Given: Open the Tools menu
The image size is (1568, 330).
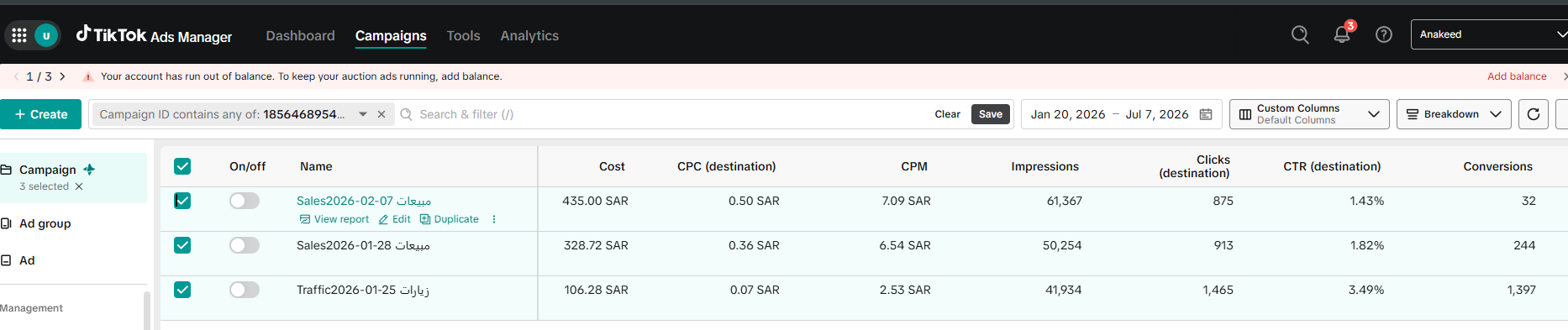Looking at the screenshot, I should click(463, 35).
